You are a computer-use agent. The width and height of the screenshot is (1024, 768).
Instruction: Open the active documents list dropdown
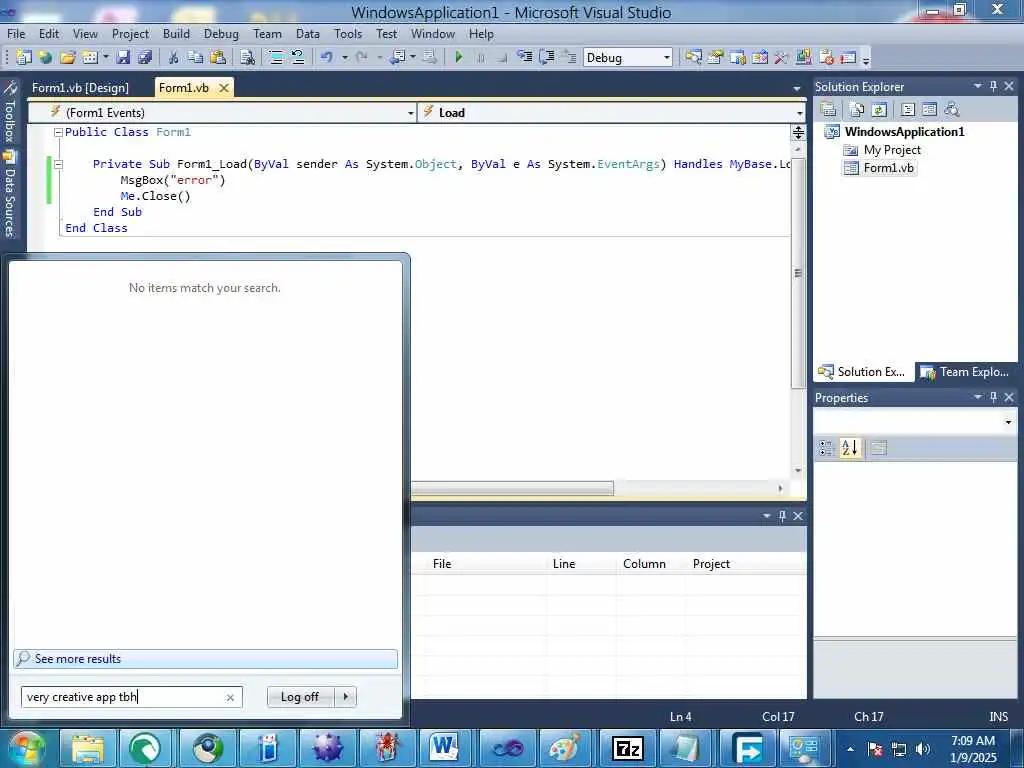click(x=796, y=88)
